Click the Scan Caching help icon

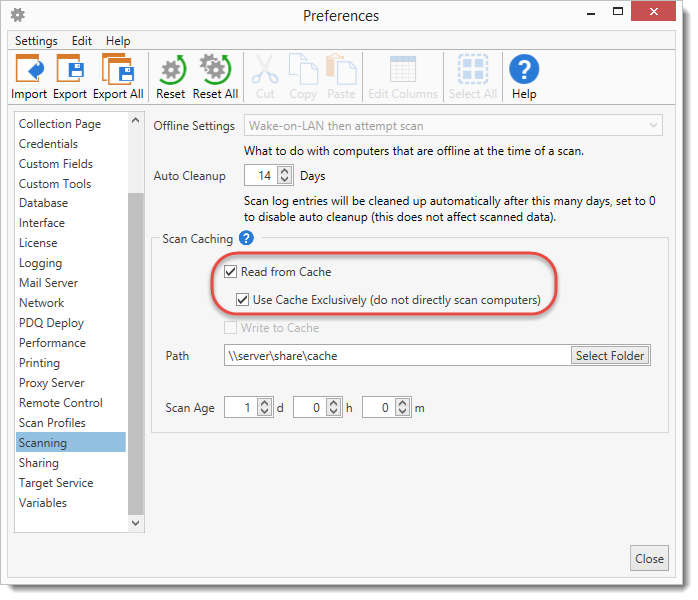click(x=246, y=238)
